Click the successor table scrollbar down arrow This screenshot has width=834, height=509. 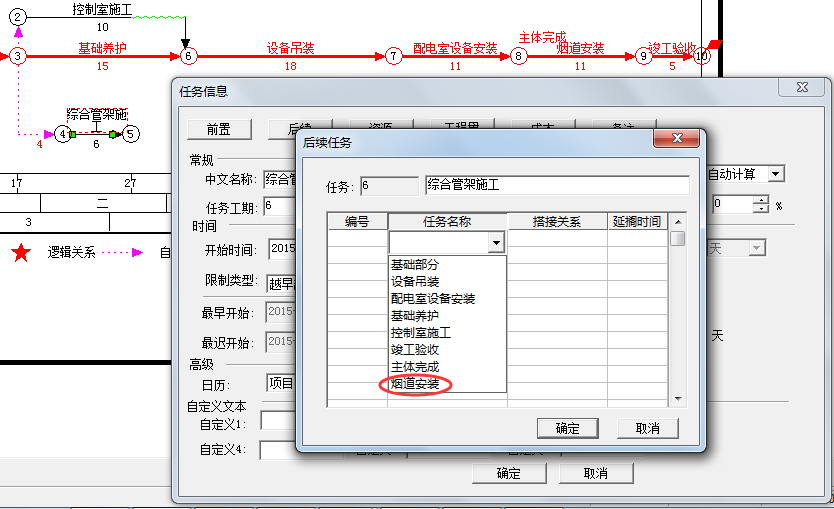coord(678,399)
